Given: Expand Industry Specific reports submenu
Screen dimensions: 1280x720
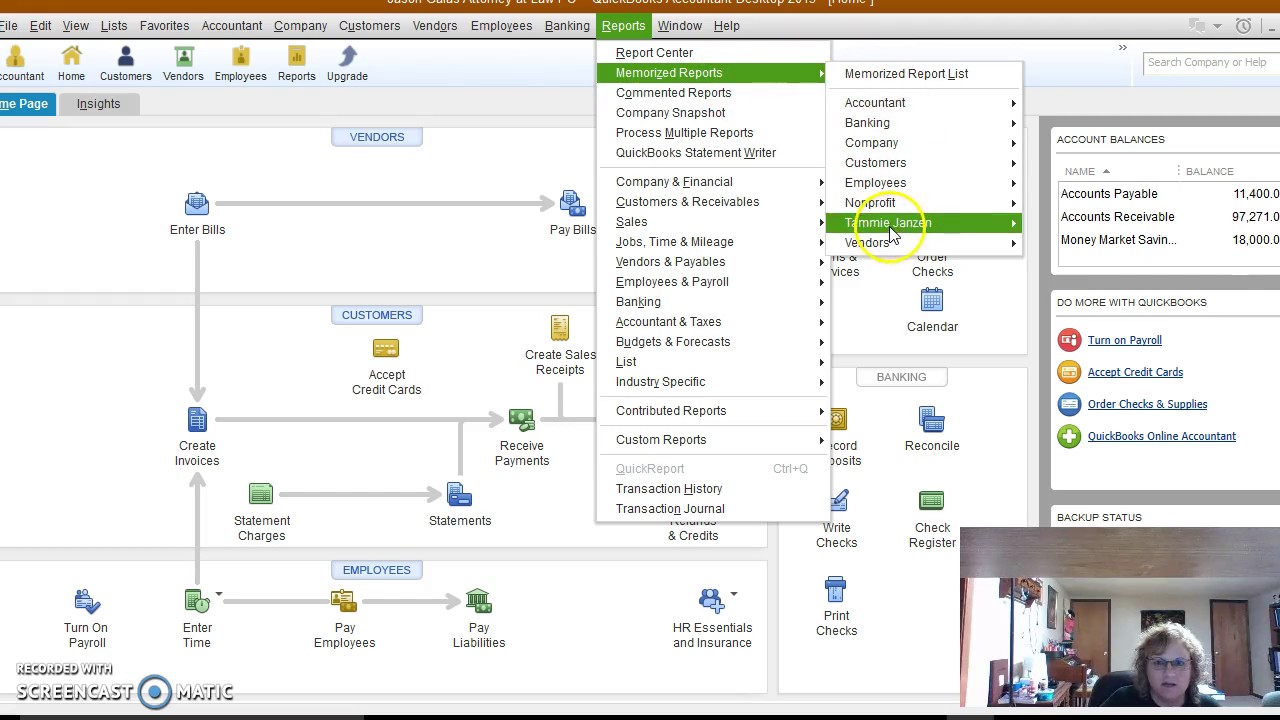Looking at the screenshot, I should point(714,382).
